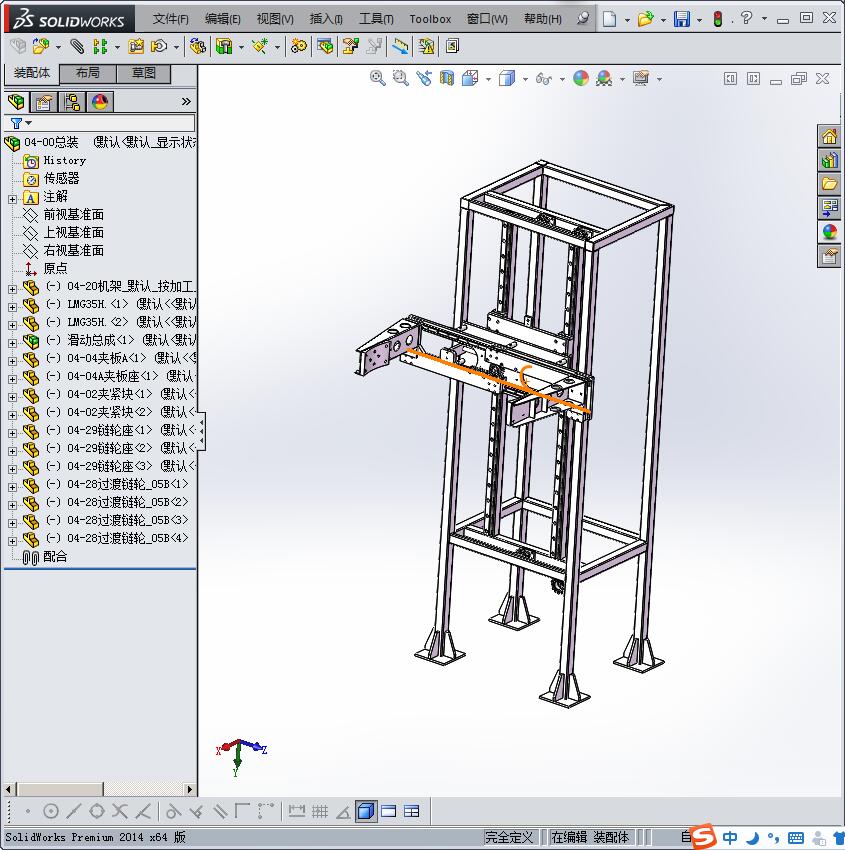The image size is (845, 850).
Task: Switch to the 草图 tab
Action: point(144,73)
